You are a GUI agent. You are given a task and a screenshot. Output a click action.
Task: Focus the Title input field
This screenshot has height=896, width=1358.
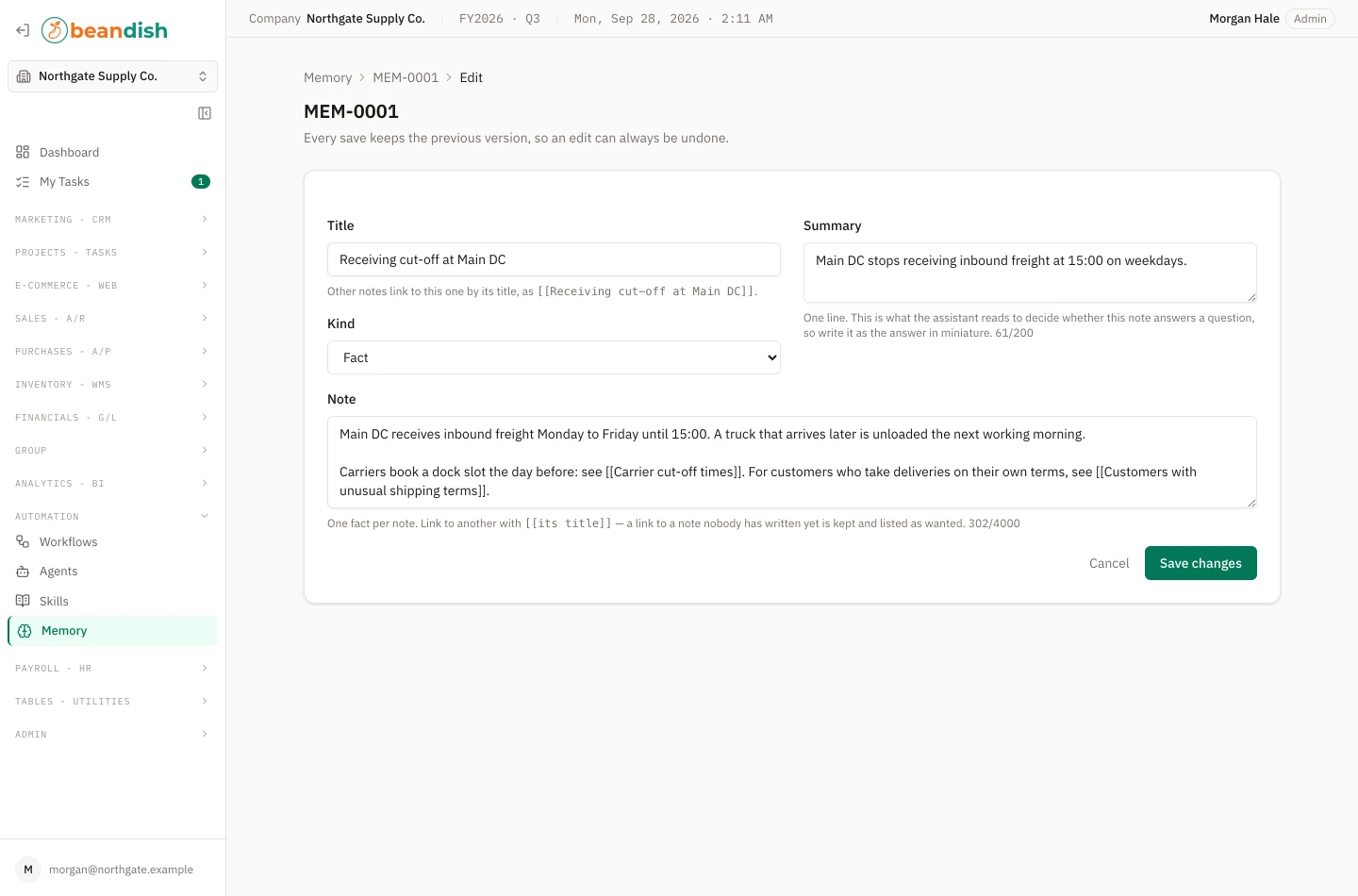pos(554,259)
